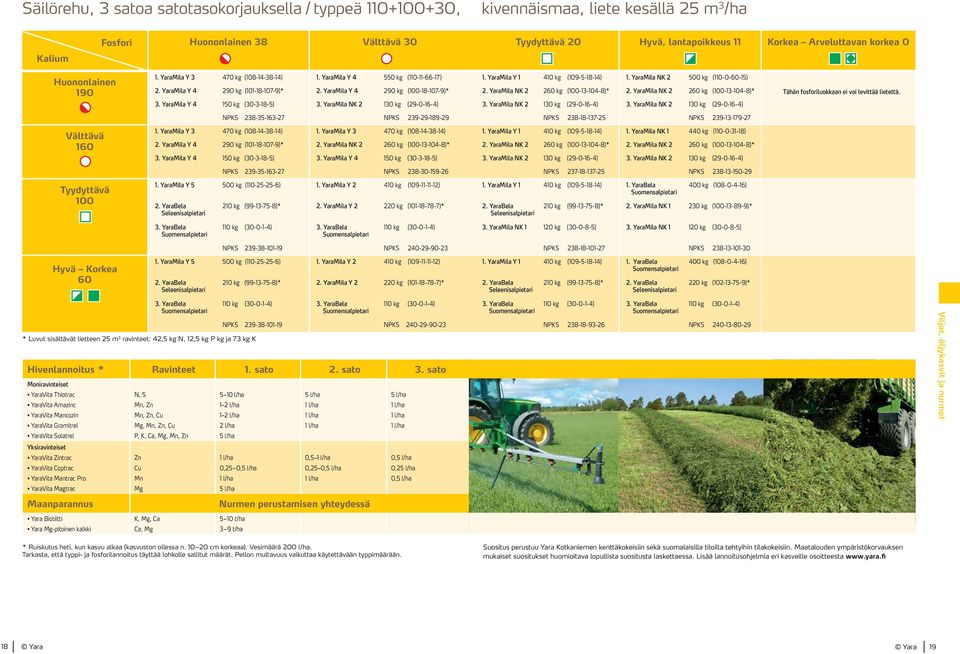Click the half-green square under Hyvä – Korkea 60
Screen dimensions: 960x654
point(77,296)
